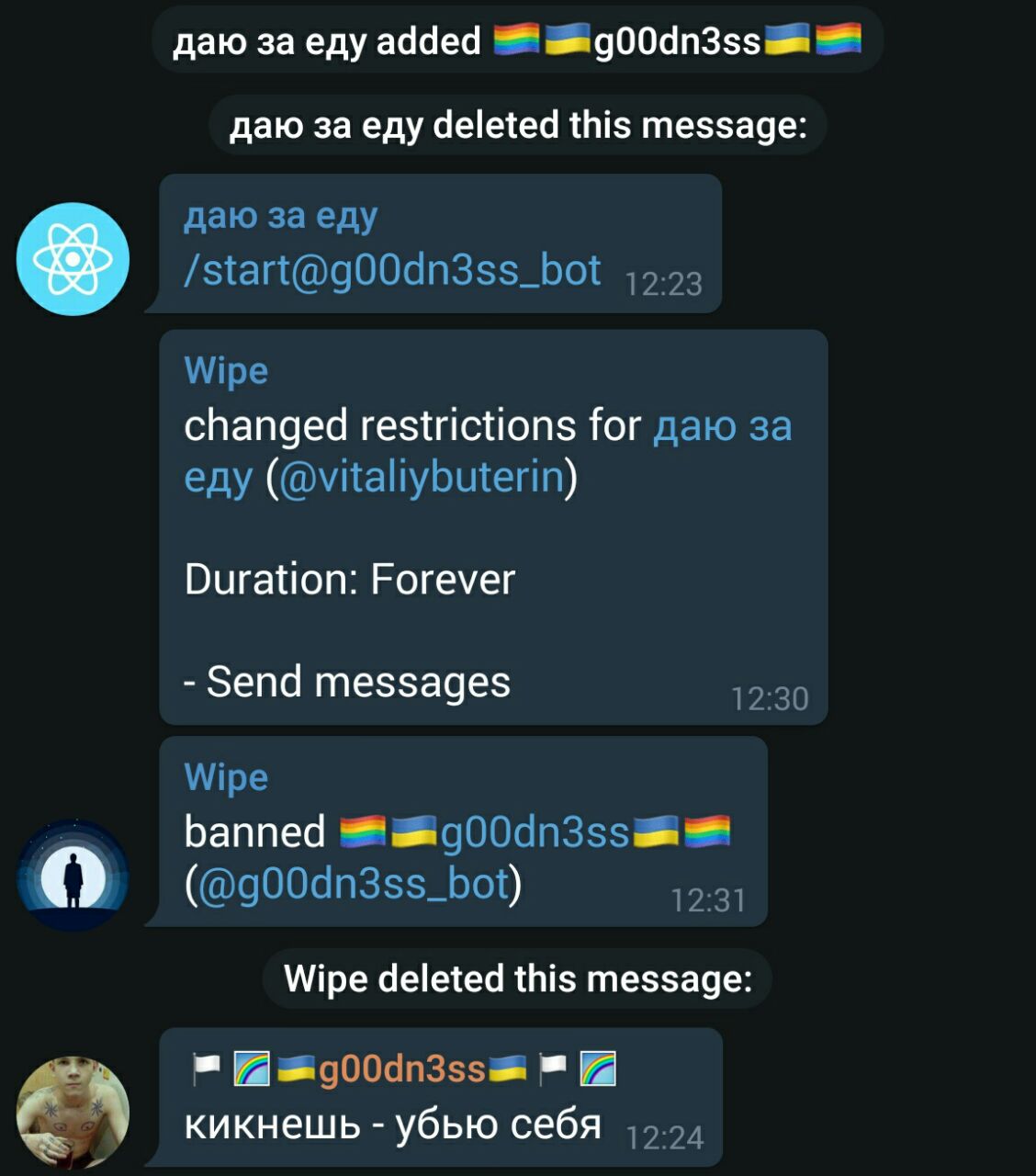
Task: Tap the /start@g00dn3ss_bot command link
Action: 392,270
